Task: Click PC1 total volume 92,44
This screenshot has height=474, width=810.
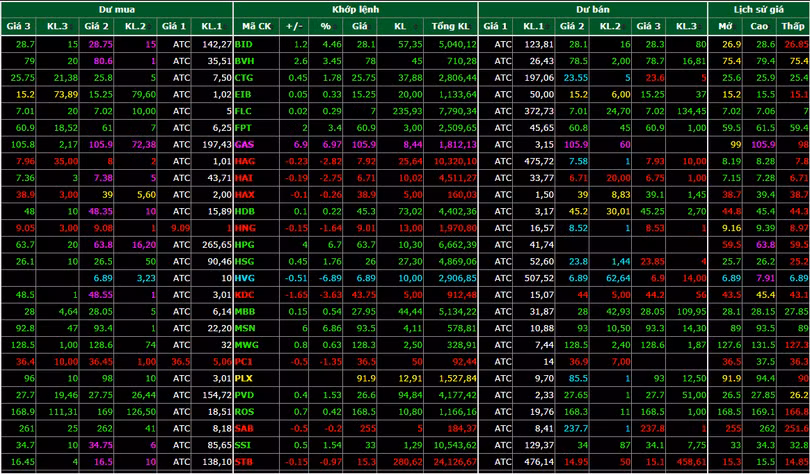Action: tap(464, 361)
